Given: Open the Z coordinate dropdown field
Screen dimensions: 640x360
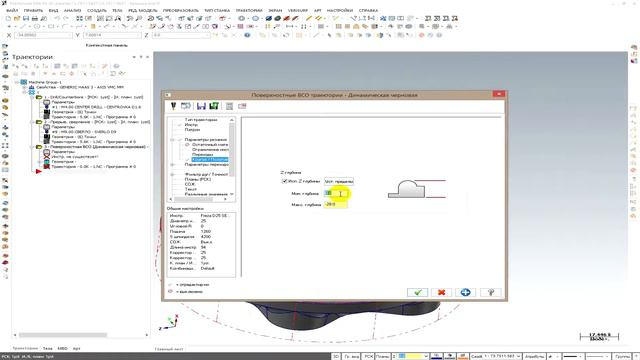Looking at the screenshot, I should click(181, 35).
